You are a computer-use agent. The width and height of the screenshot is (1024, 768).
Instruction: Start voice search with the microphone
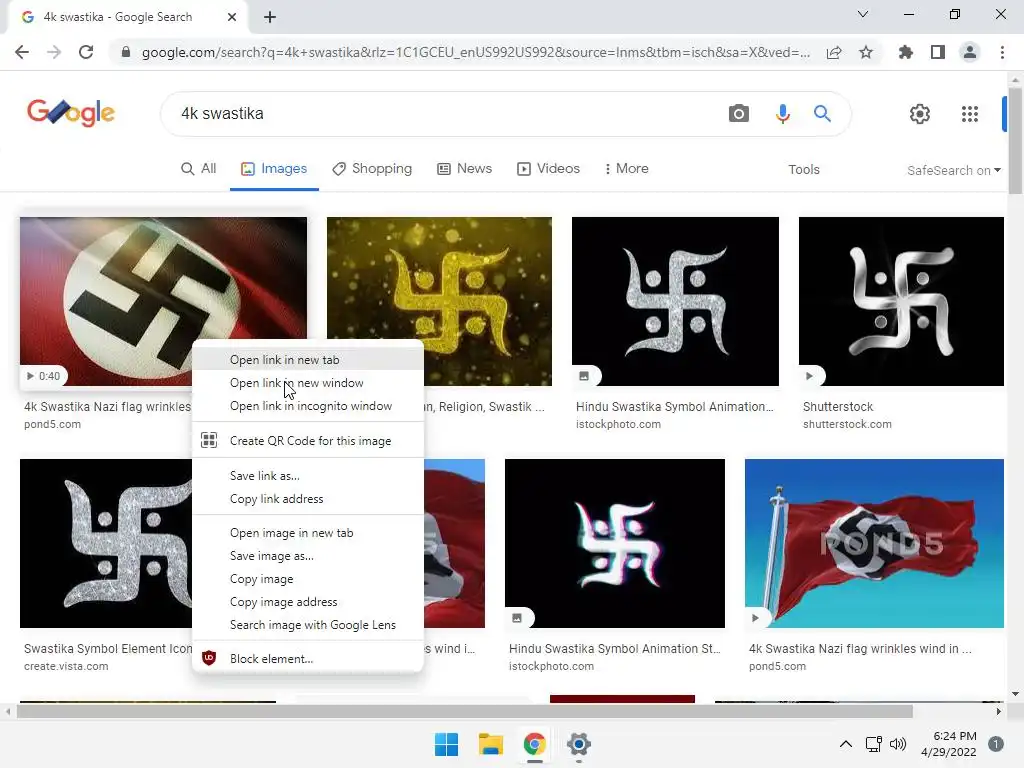[x=782, y=114]
